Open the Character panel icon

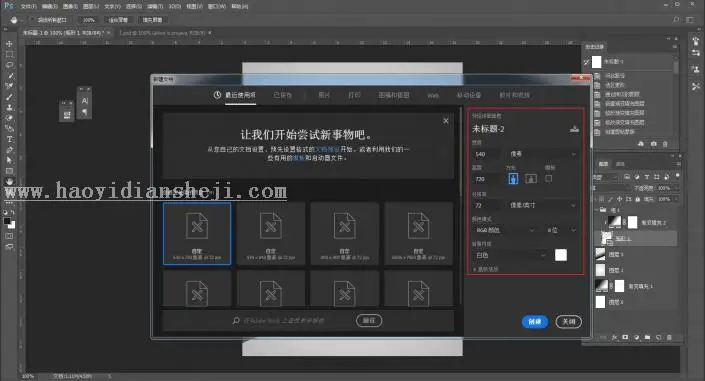click(85, 101)
